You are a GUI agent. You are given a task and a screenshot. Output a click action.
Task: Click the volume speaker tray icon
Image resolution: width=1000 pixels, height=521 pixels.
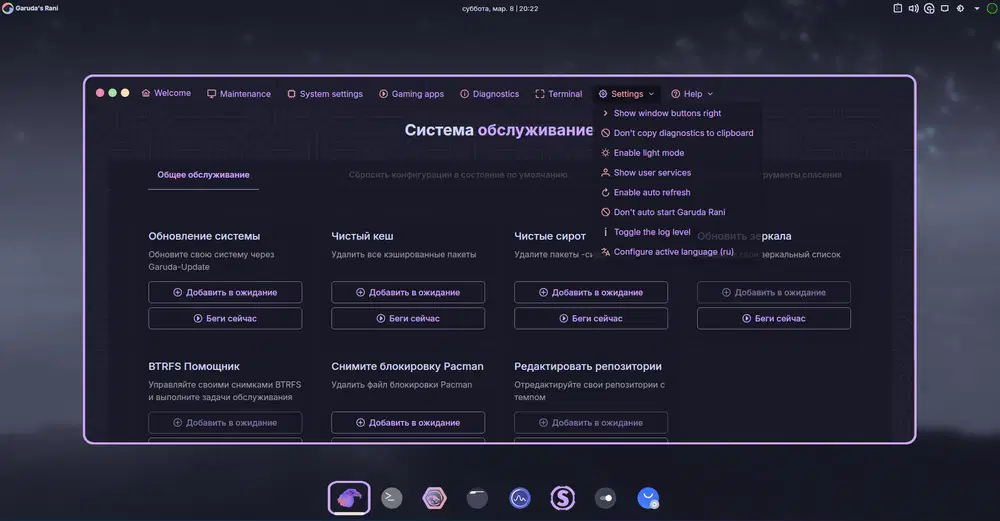[x=913, y=8]
